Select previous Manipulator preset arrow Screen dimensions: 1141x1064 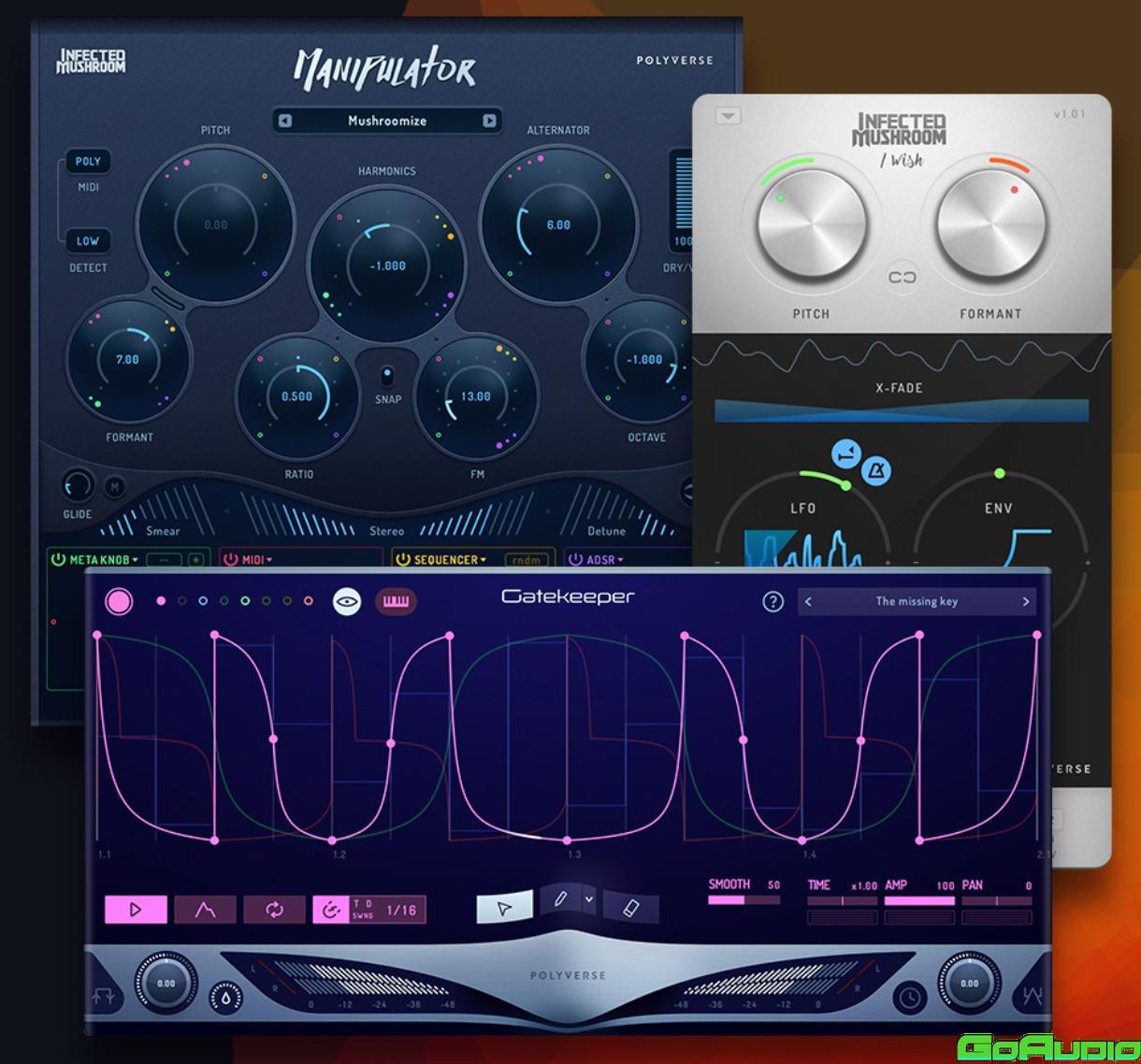point(285,121)
